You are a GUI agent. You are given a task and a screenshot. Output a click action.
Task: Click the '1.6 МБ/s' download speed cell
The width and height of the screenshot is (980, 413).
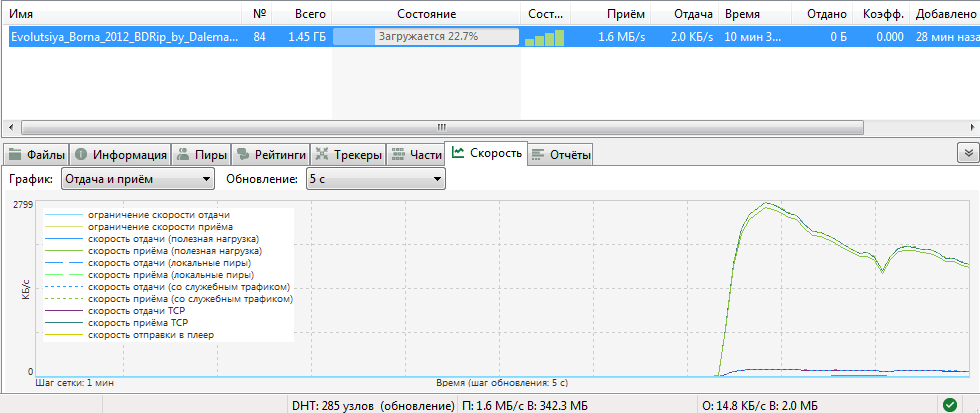(x=621, y=37)
